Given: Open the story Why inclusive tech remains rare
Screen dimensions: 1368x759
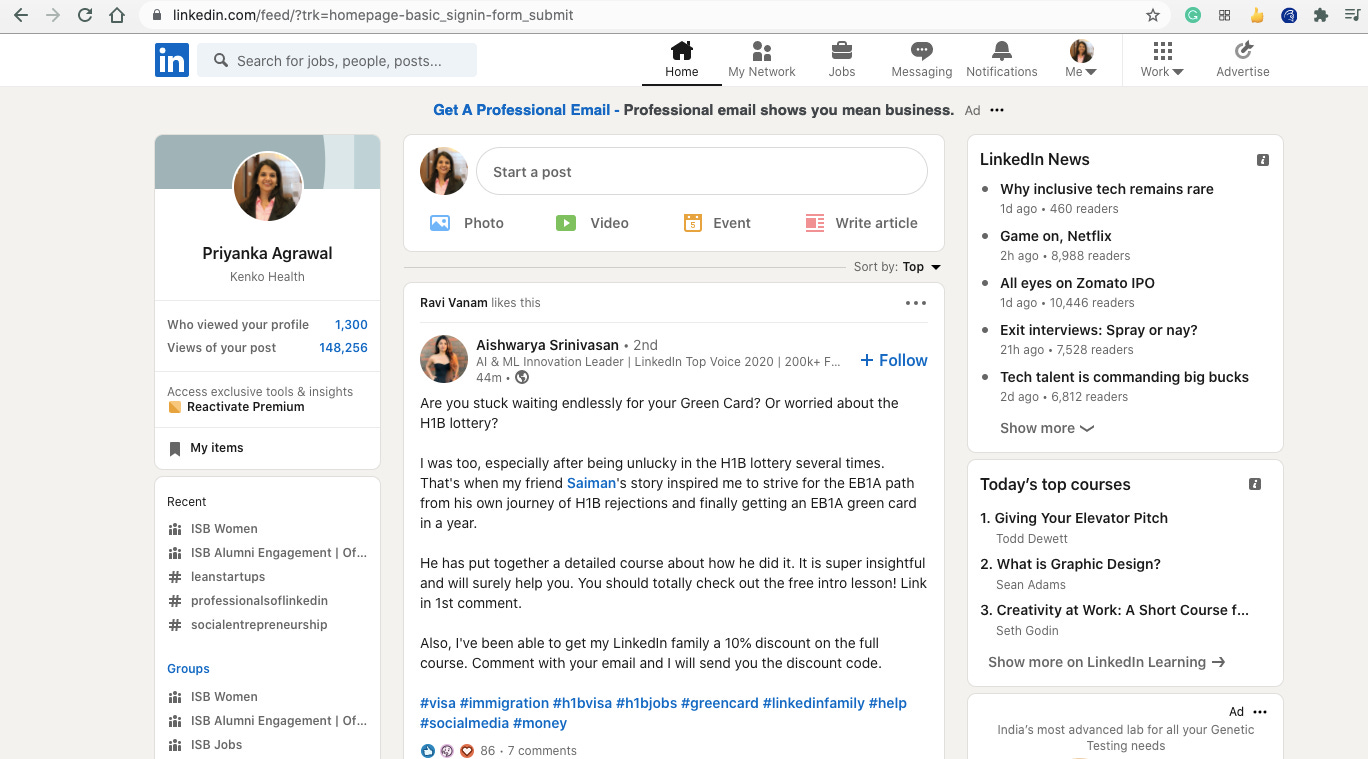Looking at the screenshot, I should pos(1107,189).
